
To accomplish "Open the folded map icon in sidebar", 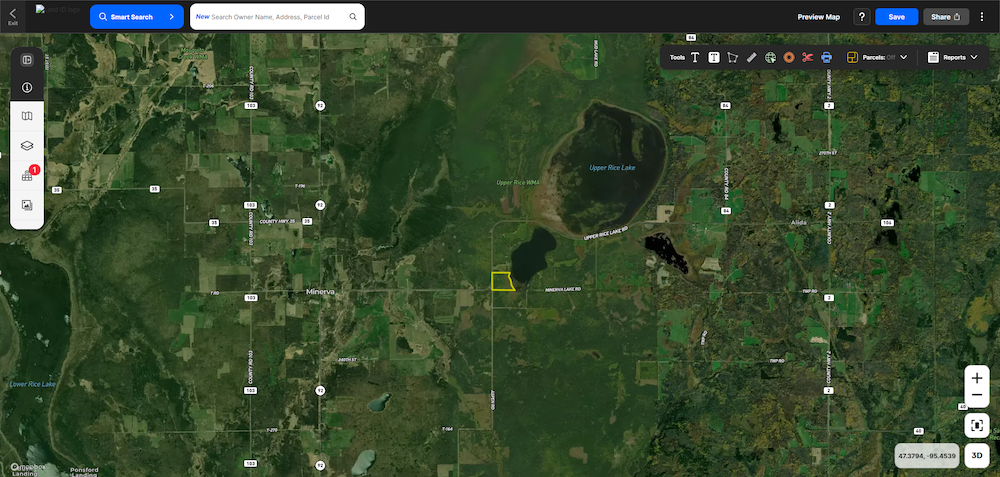I will (x=27, y=117).
